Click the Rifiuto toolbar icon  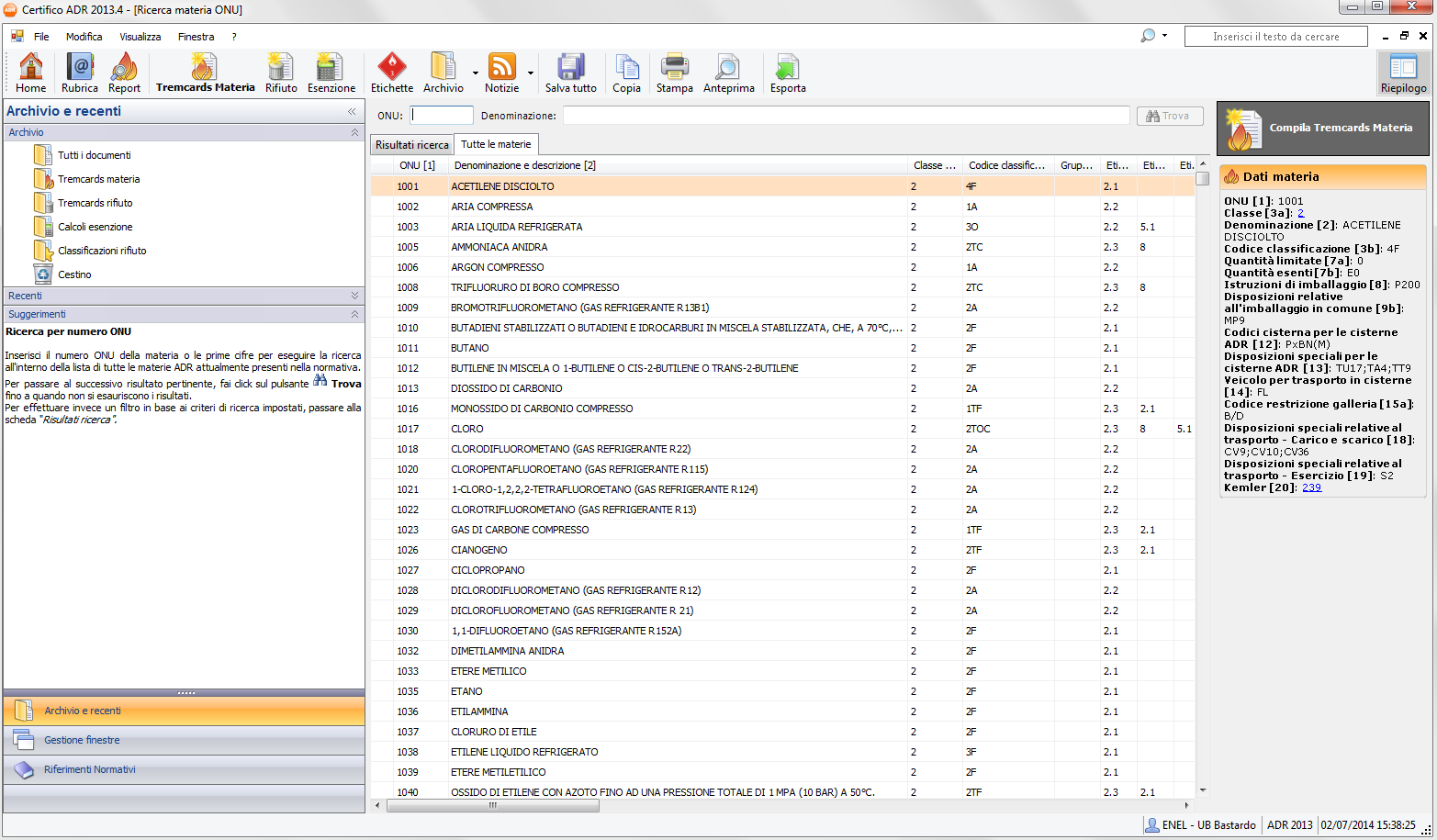click(281, 73)
